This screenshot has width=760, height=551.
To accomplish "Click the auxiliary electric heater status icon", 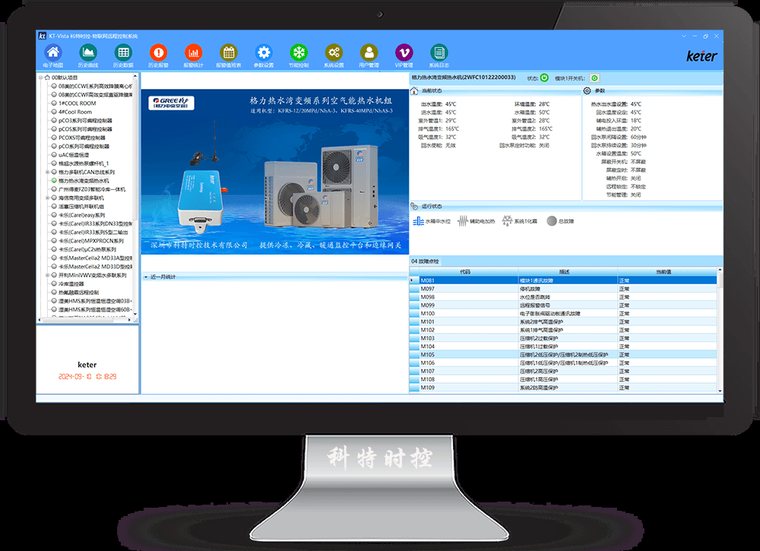I will (463, 221).
